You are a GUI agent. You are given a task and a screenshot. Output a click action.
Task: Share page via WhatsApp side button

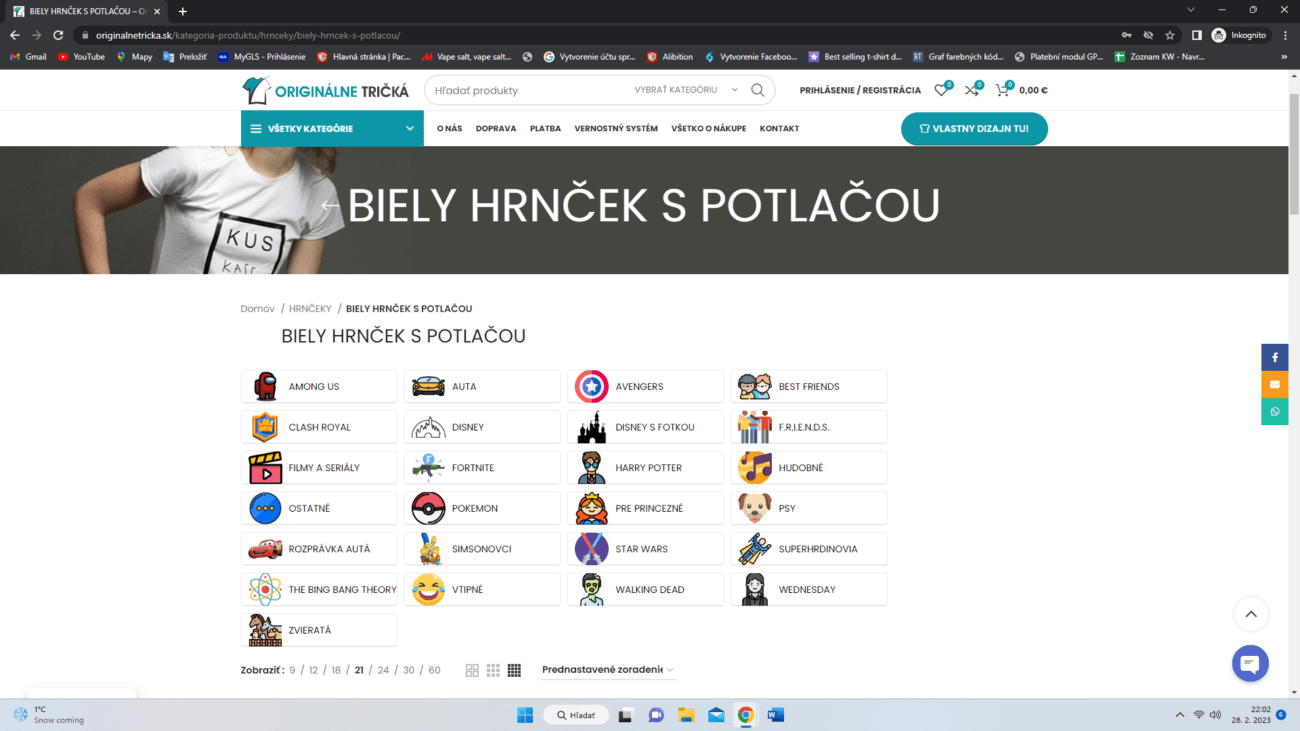(1275, 411)
